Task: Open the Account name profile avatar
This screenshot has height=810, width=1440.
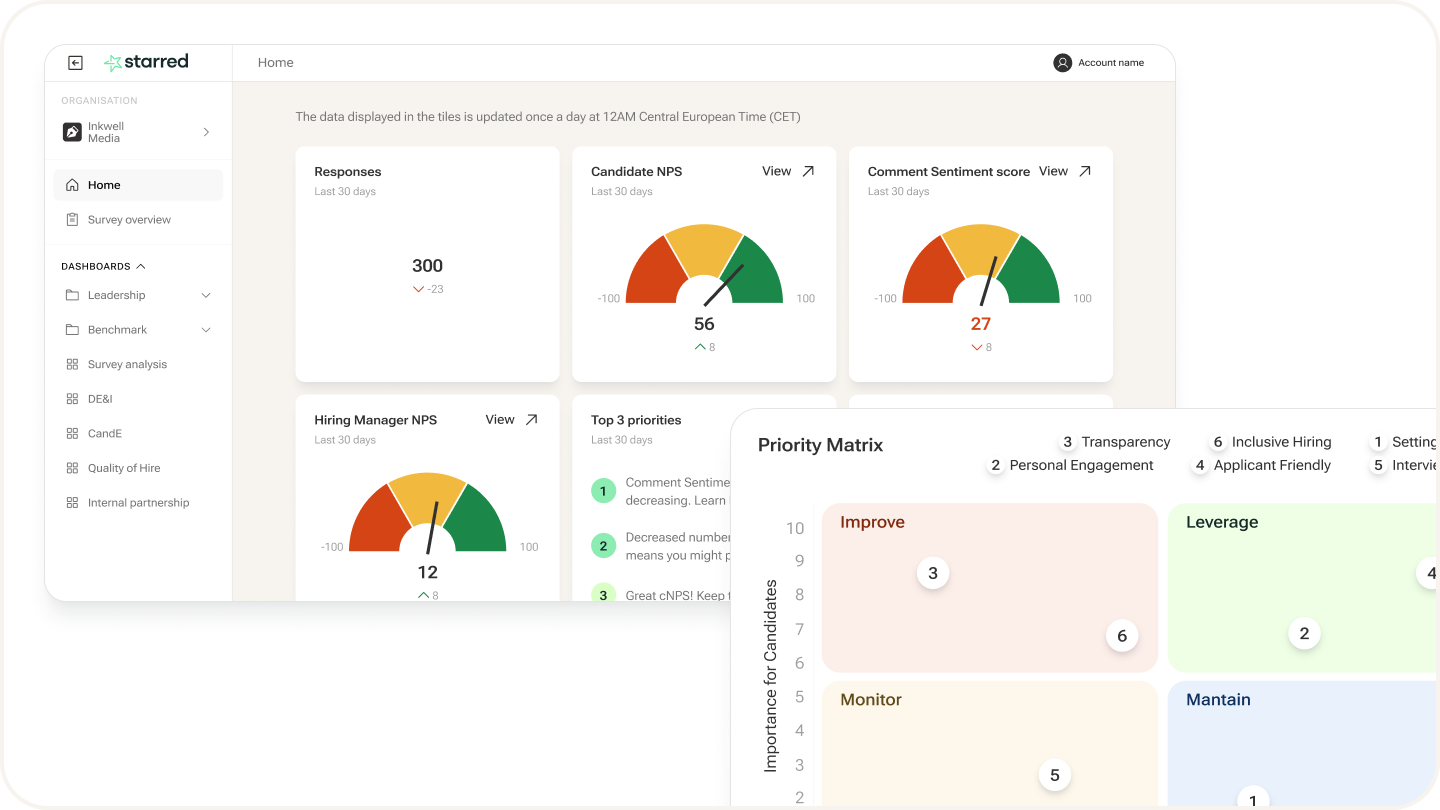Action: [1062, 63]
